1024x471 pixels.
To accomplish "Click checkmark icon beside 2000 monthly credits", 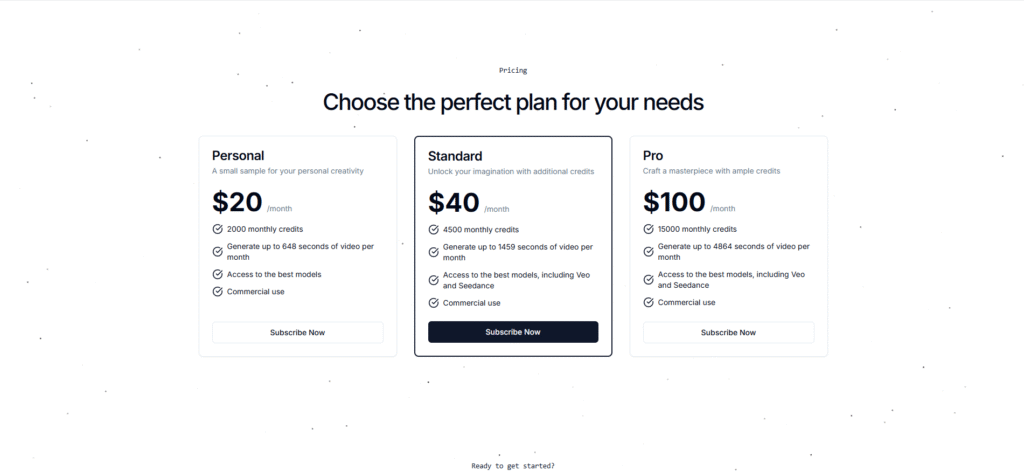I will tap(218, 229).
